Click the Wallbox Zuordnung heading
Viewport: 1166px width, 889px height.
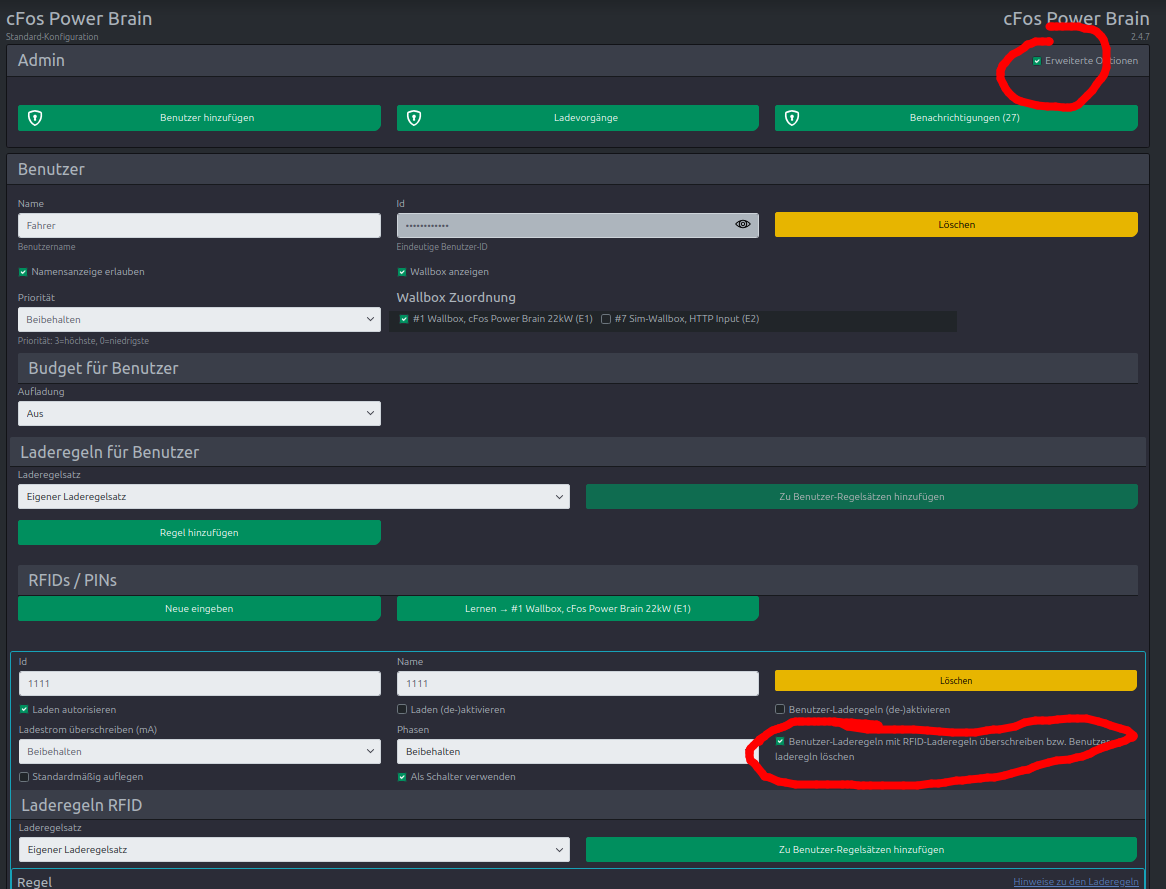pos(456,298)
